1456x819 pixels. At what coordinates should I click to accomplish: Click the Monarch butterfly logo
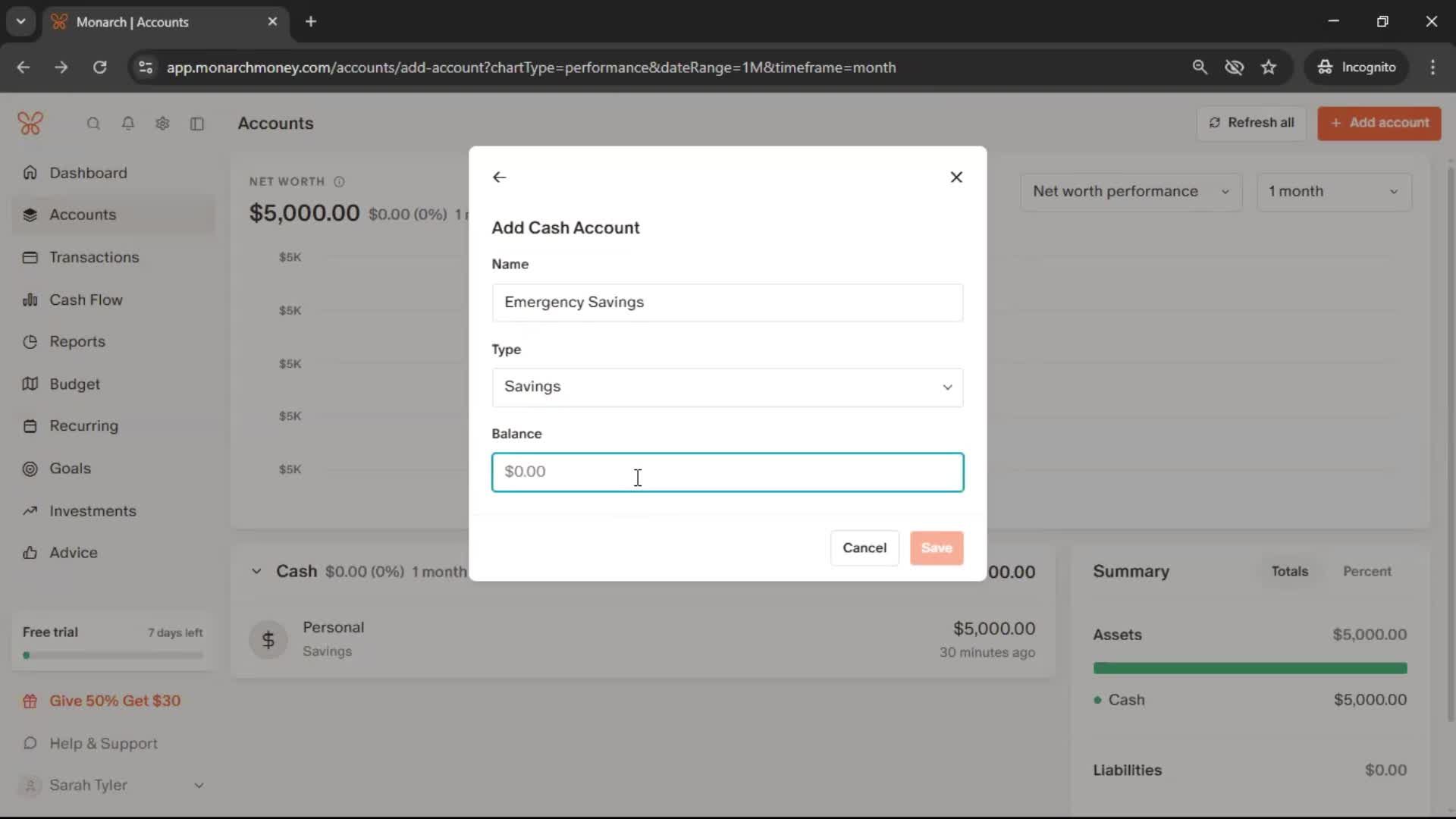(30, 123)
